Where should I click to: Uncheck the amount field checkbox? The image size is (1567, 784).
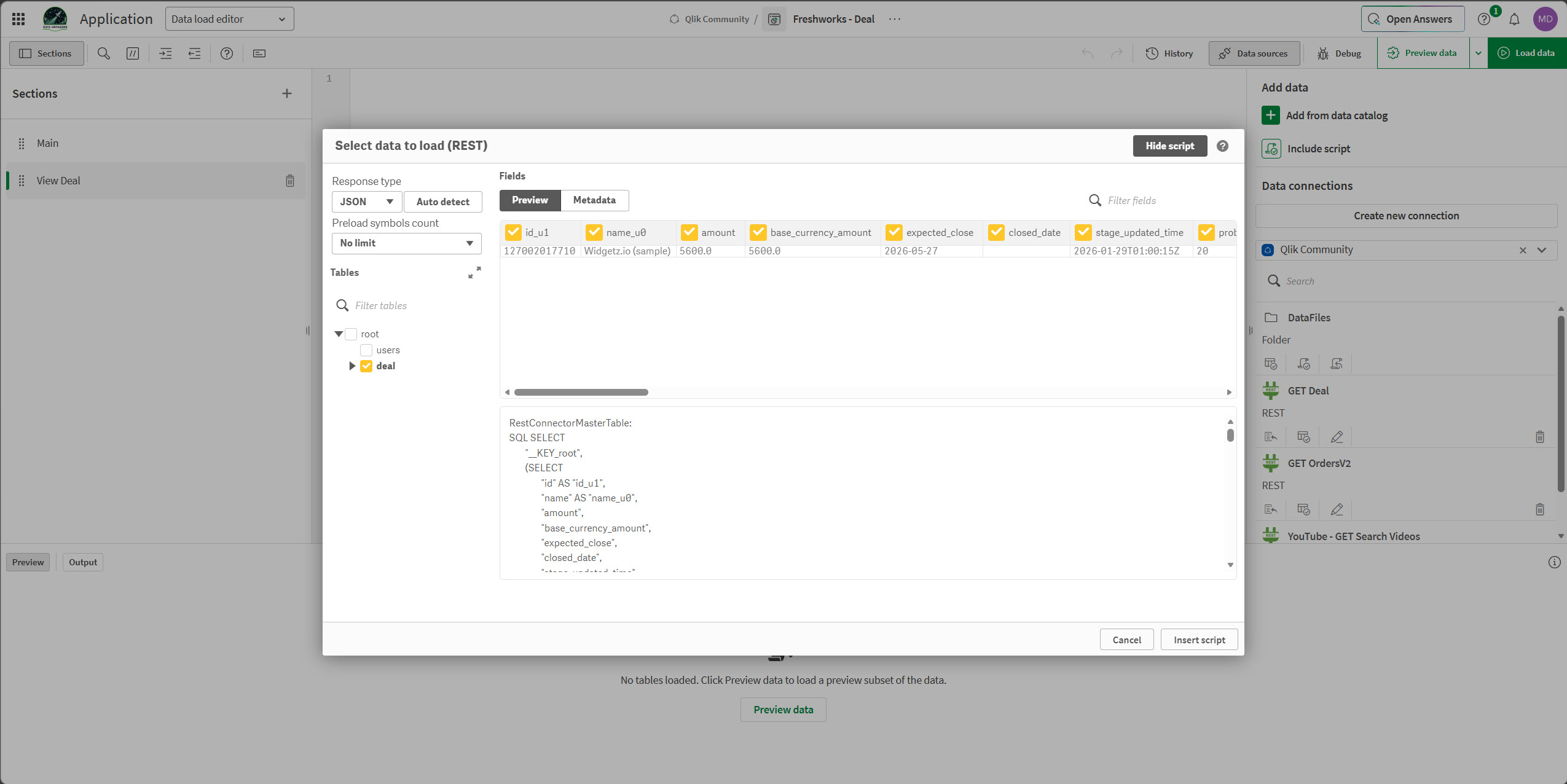coord(689,232)
